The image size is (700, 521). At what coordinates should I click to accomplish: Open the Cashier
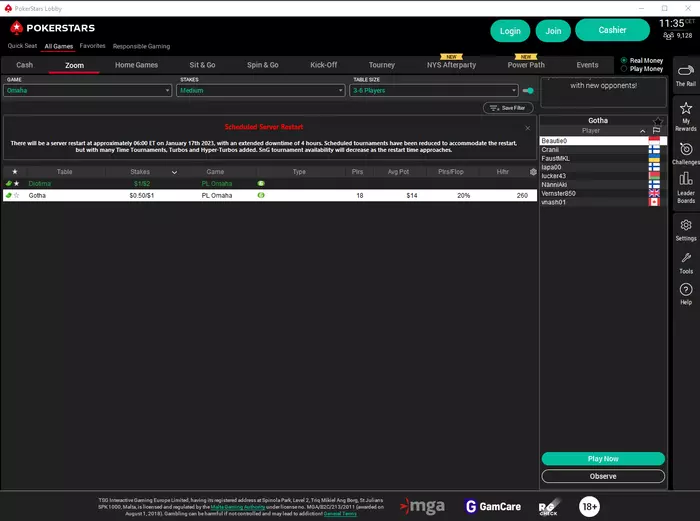(612, 30)
